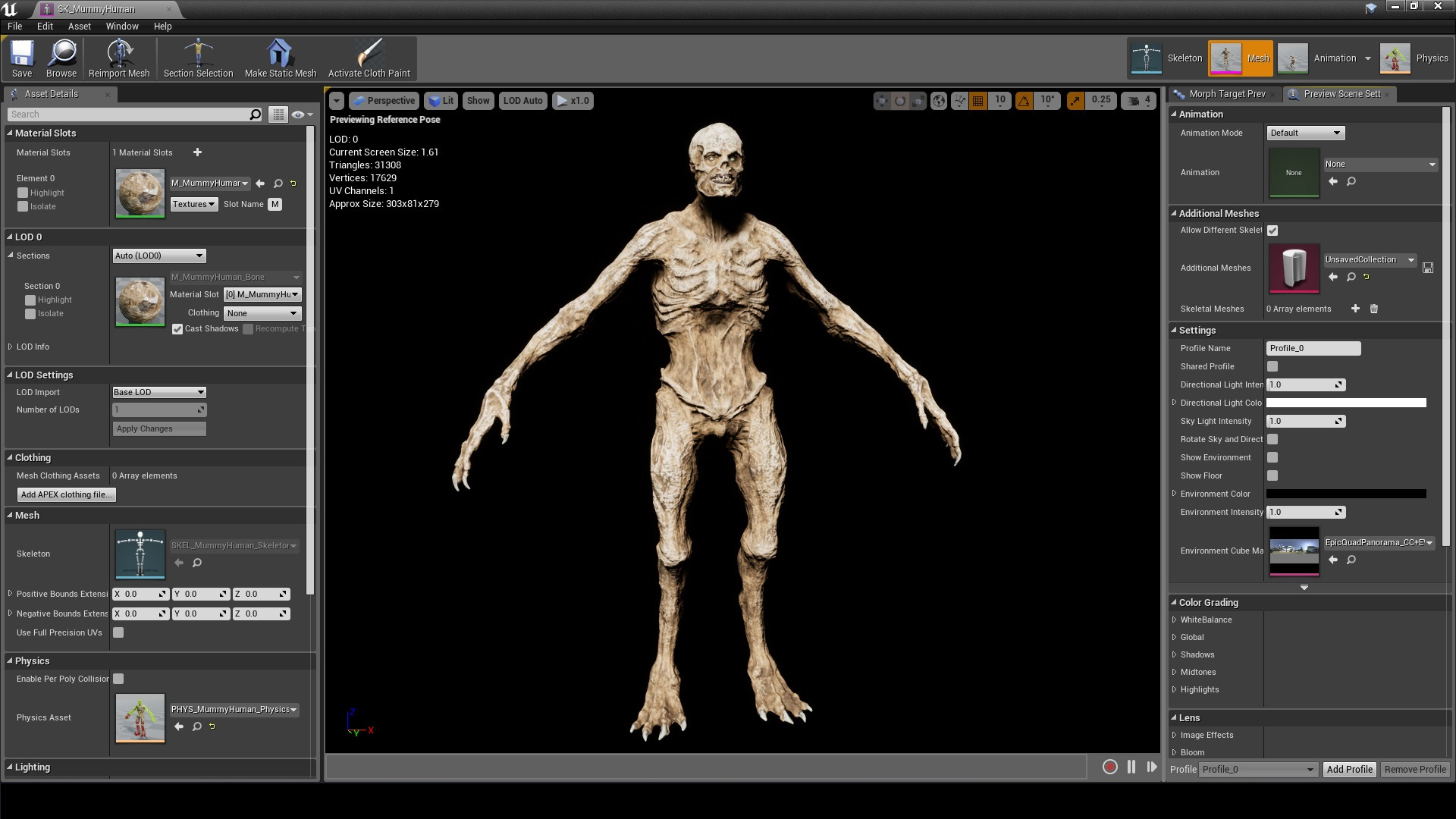The height and width of the screenshot is (819, 1456).
Task: Uncheck Allow Different Skeletons
Action: click(1272, 231)
